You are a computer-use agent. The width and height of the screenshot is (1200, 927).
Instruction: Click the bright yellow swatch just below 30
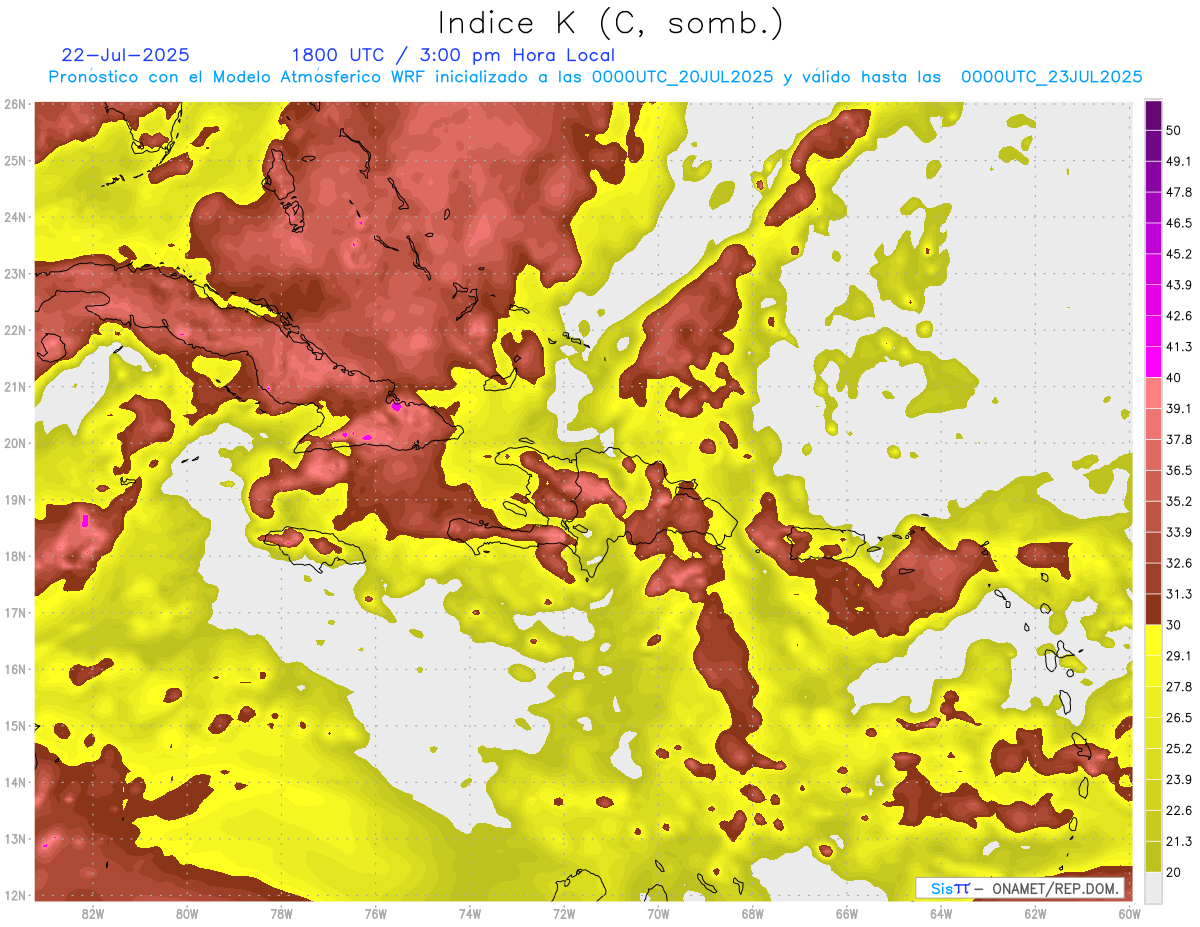(x=1153, y=639)
